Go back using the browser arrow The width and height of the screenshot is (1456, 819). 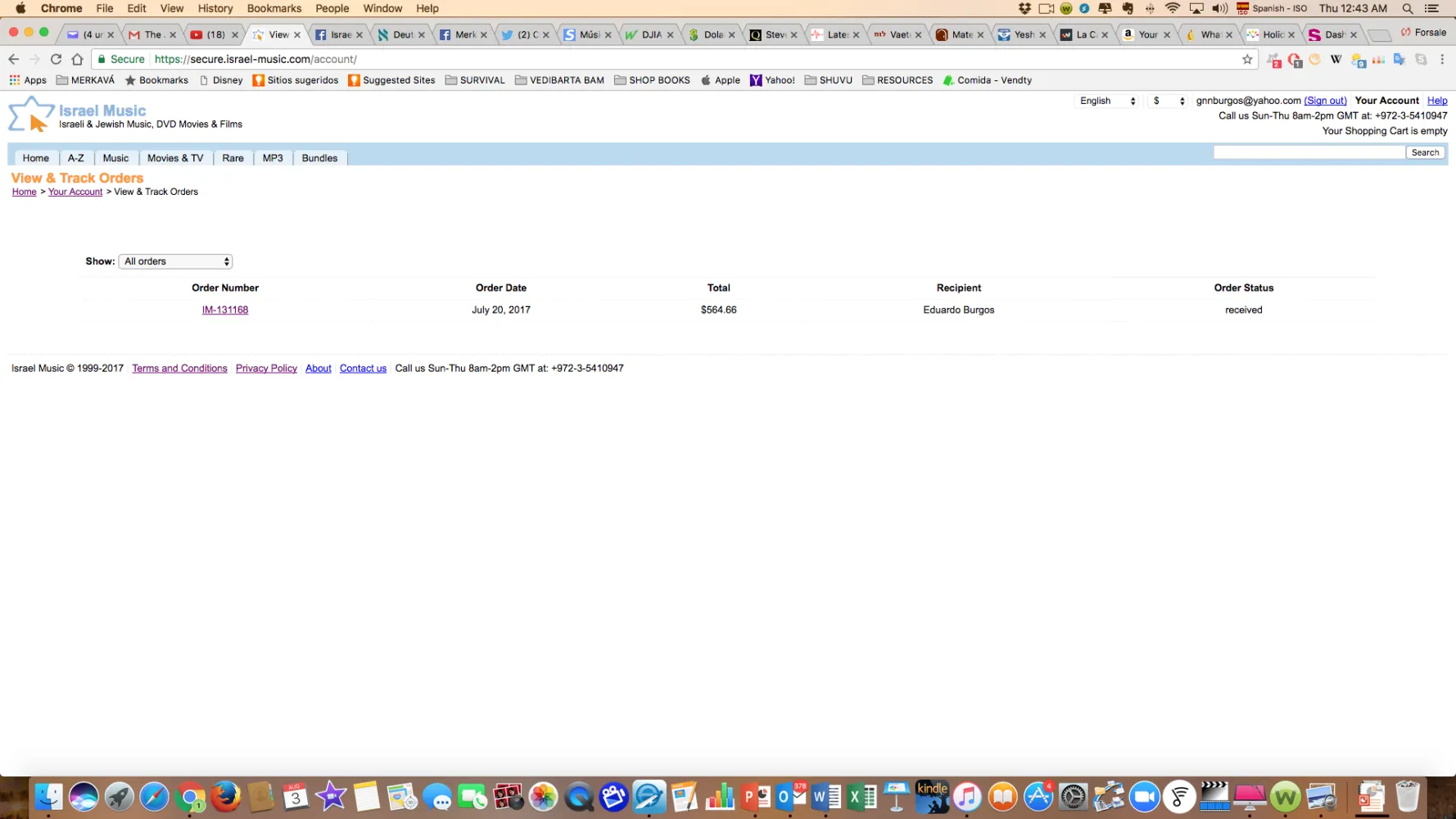(13, 59)
